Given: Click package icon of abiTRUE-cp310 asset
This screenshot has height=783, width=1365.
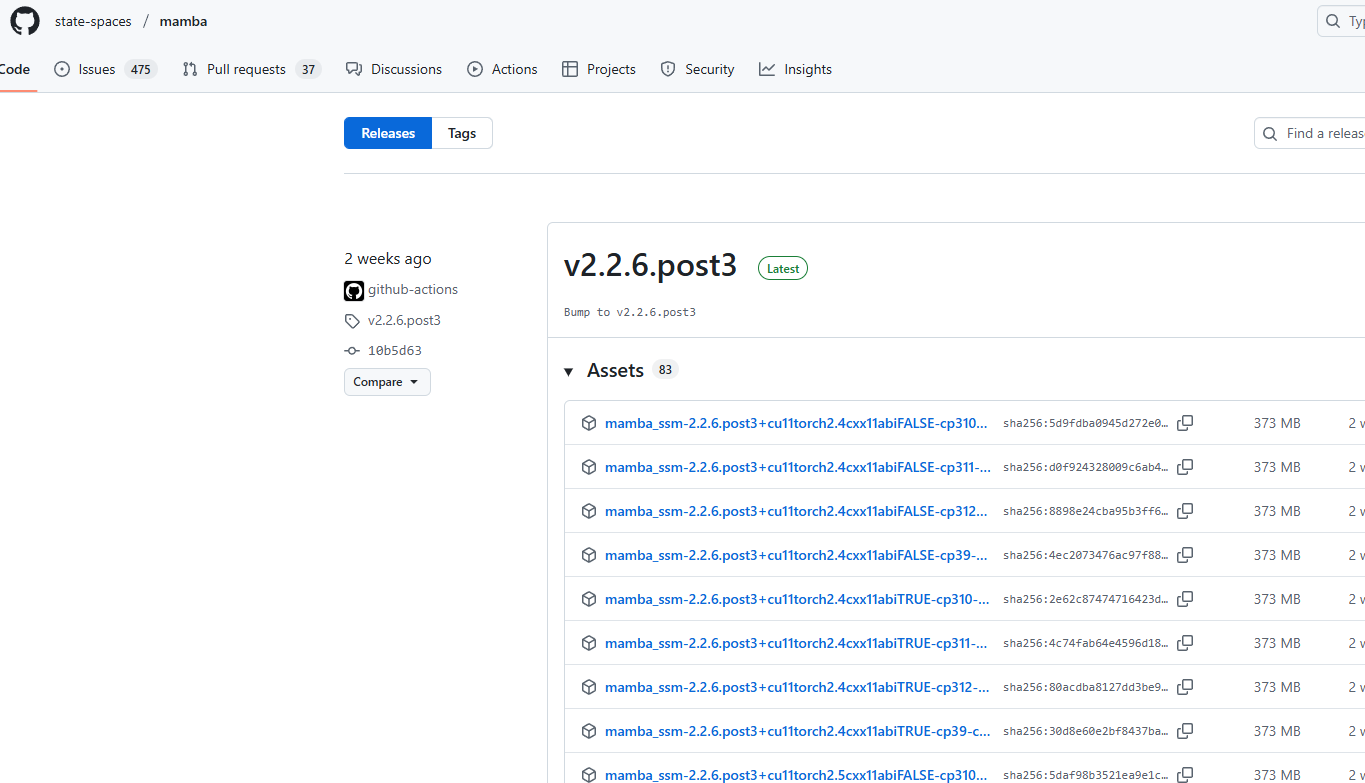Looking at the screenshot, I should point(589,599).
